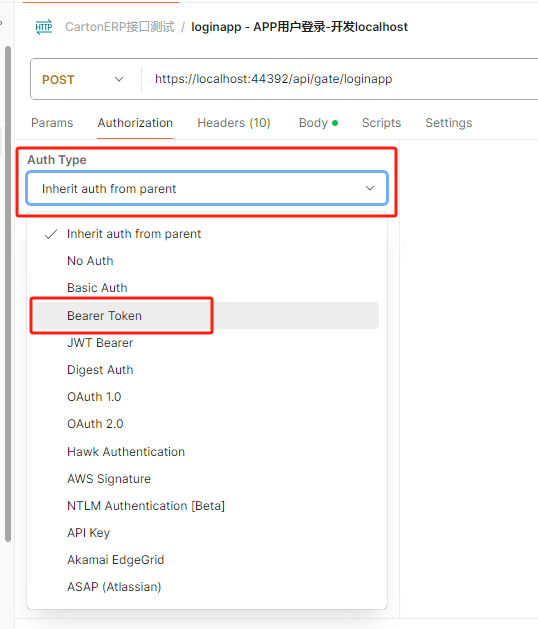
Task: Open the POST method dropdown
Action: click(83, 79)
